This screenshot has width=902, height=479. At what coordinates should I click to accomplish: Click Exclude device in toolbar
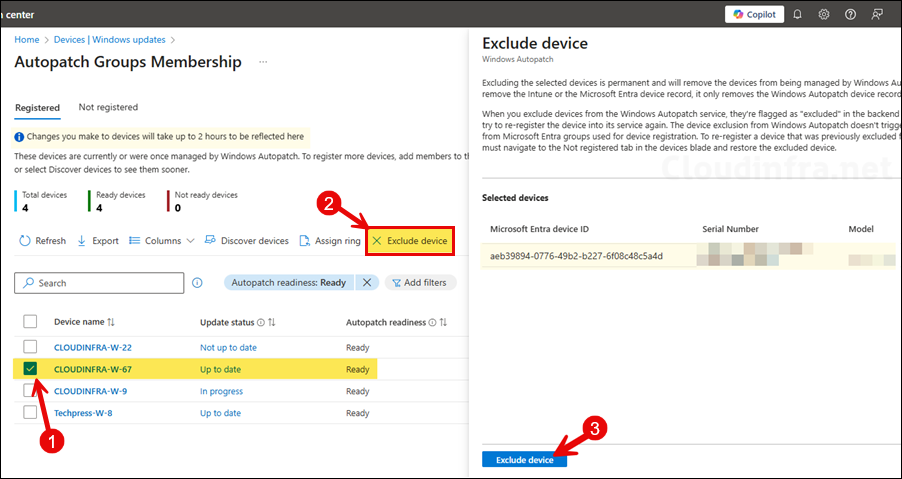pos(411,241)
